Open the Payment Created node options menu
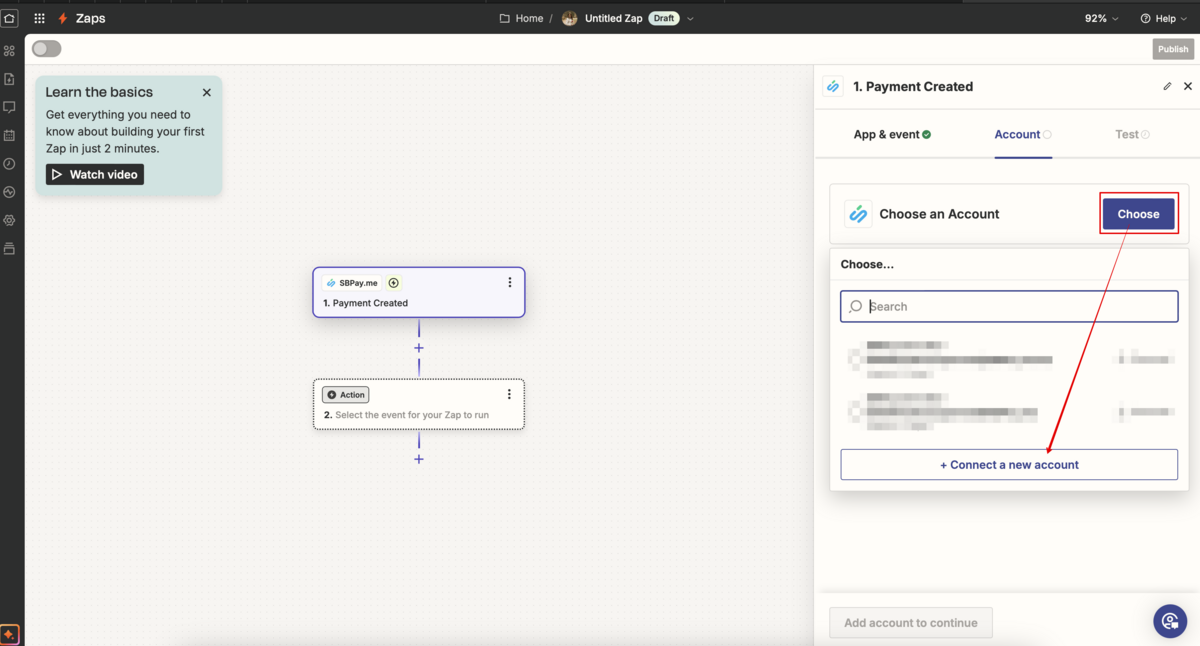1200x646 pixels. [x=510, y=283]
